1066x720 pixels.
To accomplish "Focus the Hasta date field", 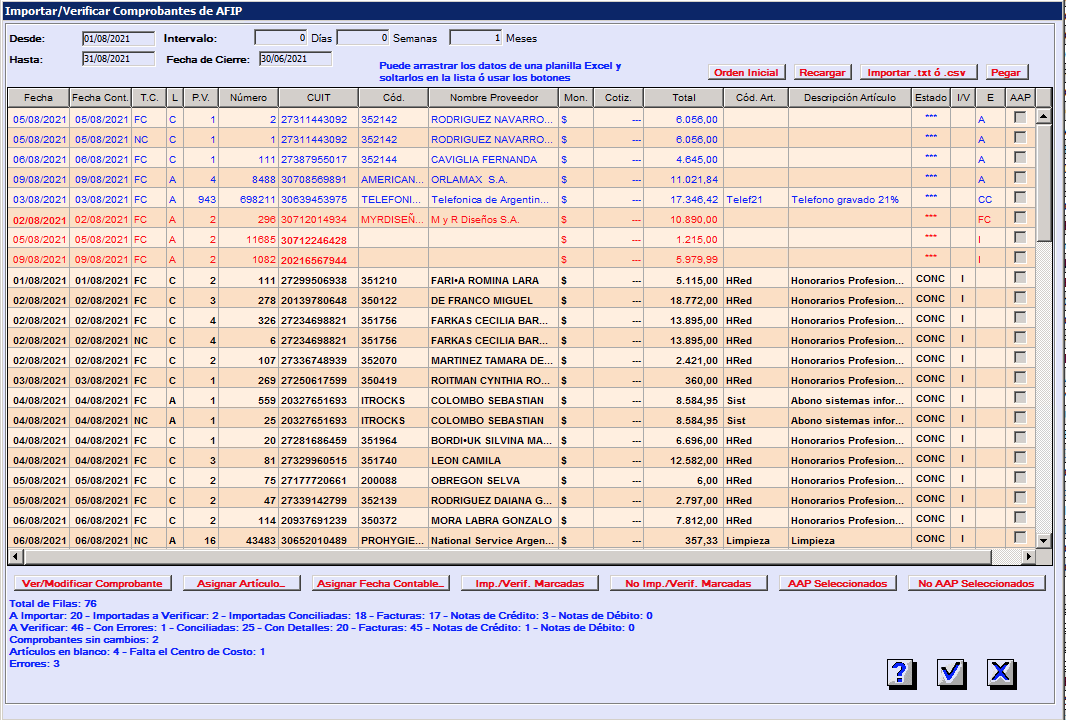I will point(118,59).
